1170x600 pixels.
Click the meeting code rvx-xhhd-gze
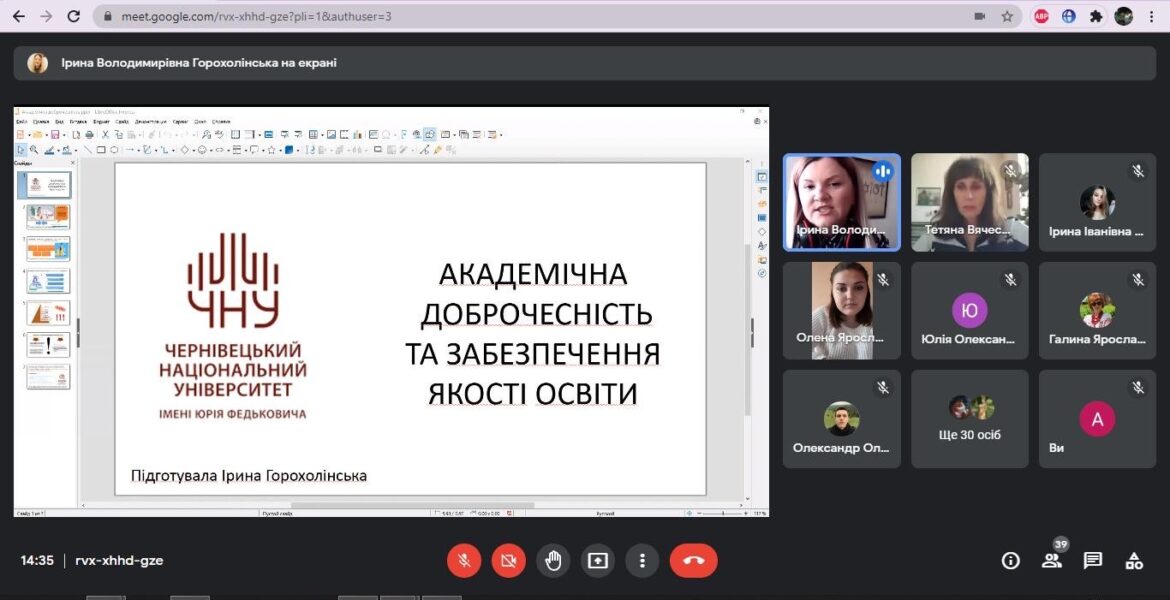119,560
